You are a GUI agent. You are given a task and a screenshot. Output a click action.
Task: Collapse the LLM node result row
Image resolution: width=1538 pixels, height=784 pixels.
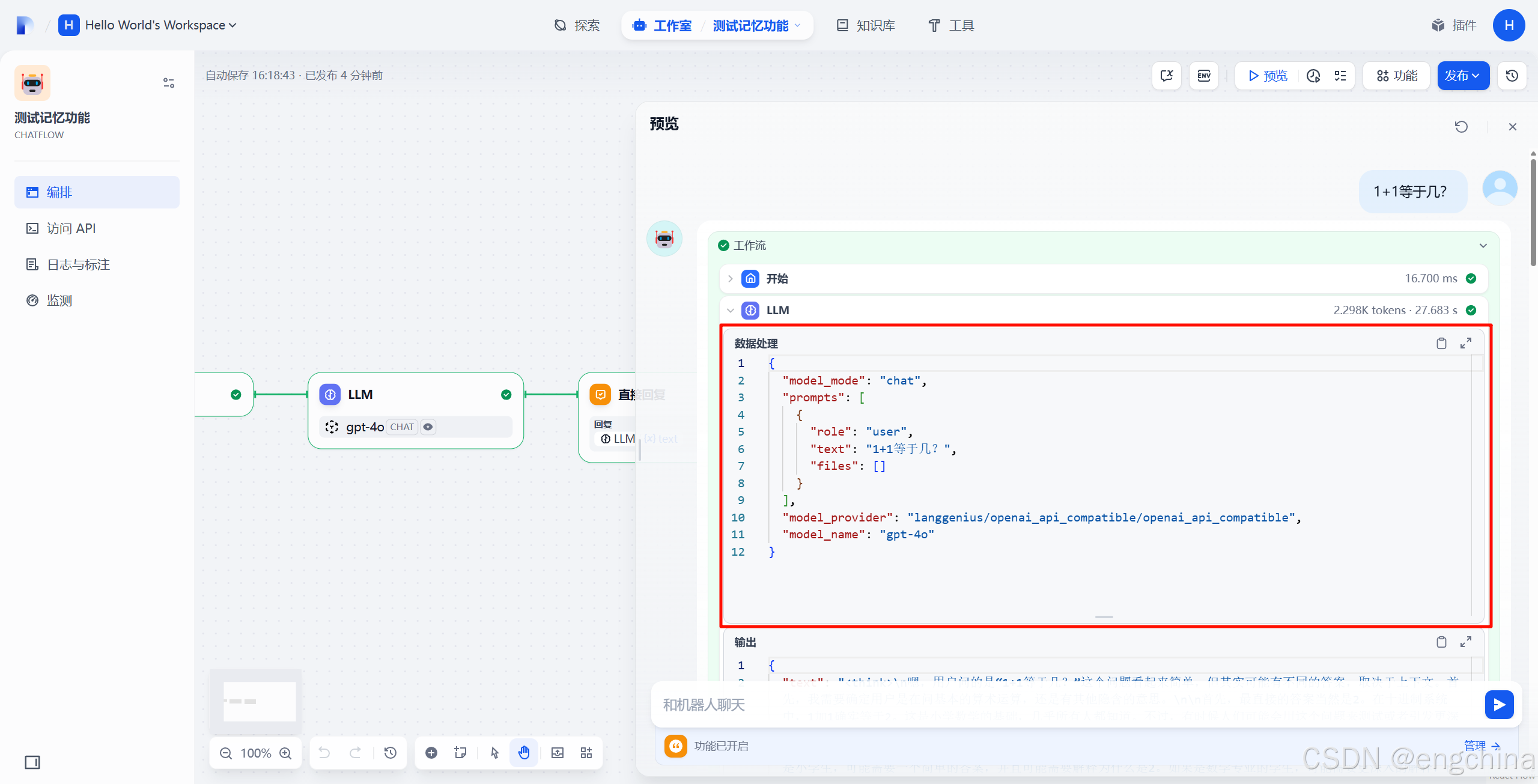[x=731, y=311]
